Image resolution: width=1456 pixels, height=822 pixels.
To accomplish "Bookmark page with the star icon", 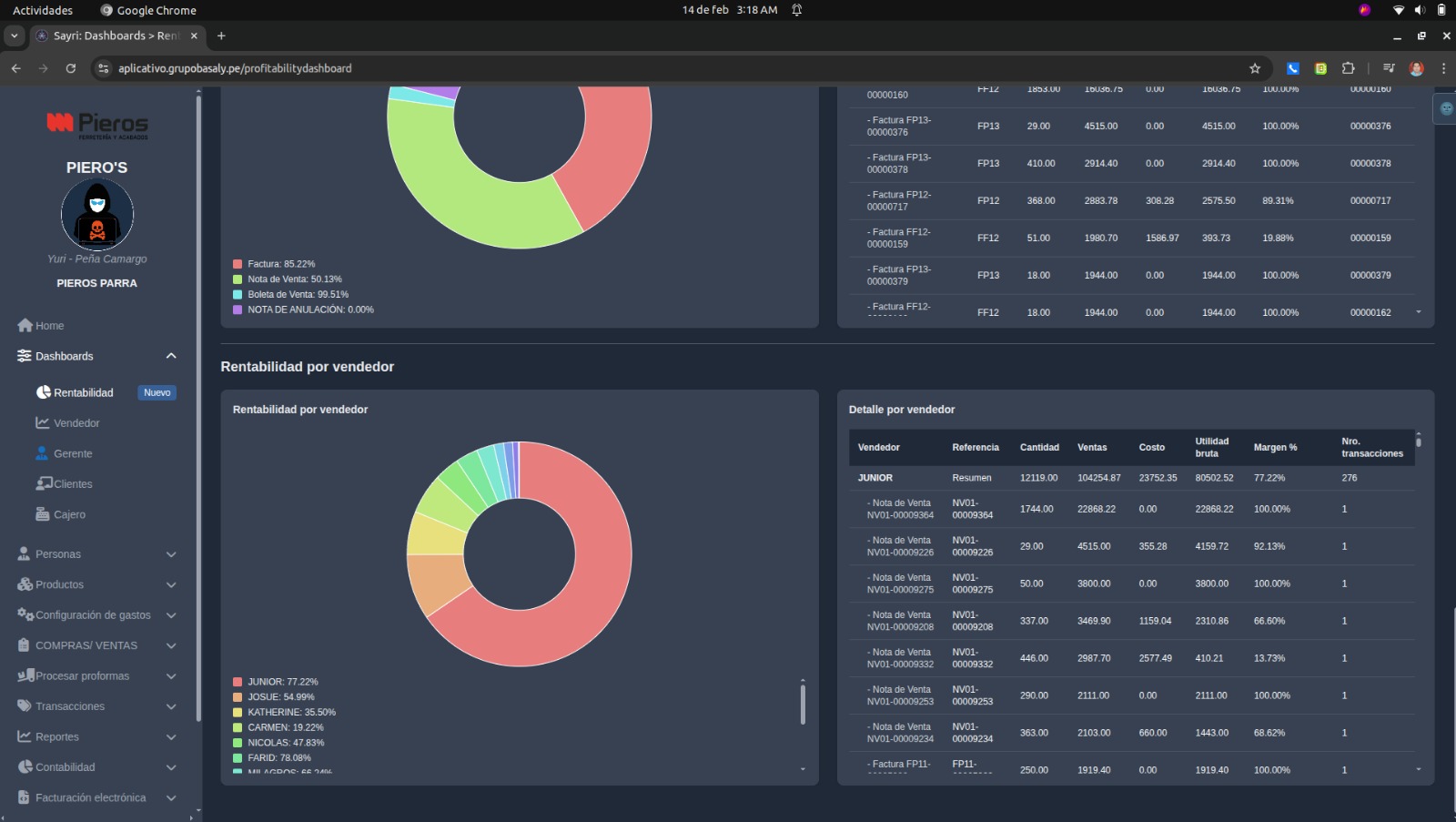I will coord(1255,68).
